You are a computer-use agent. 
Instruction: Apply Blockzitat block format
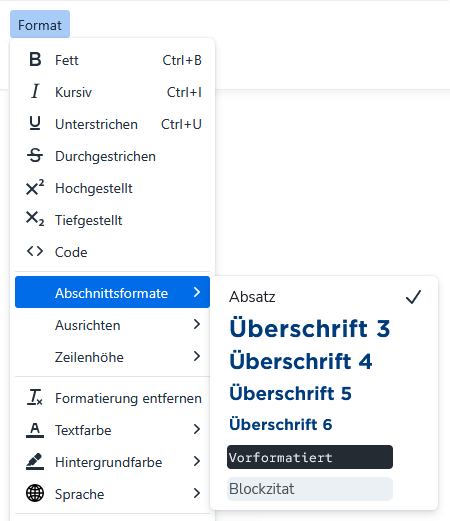click(x=310, y=489)
